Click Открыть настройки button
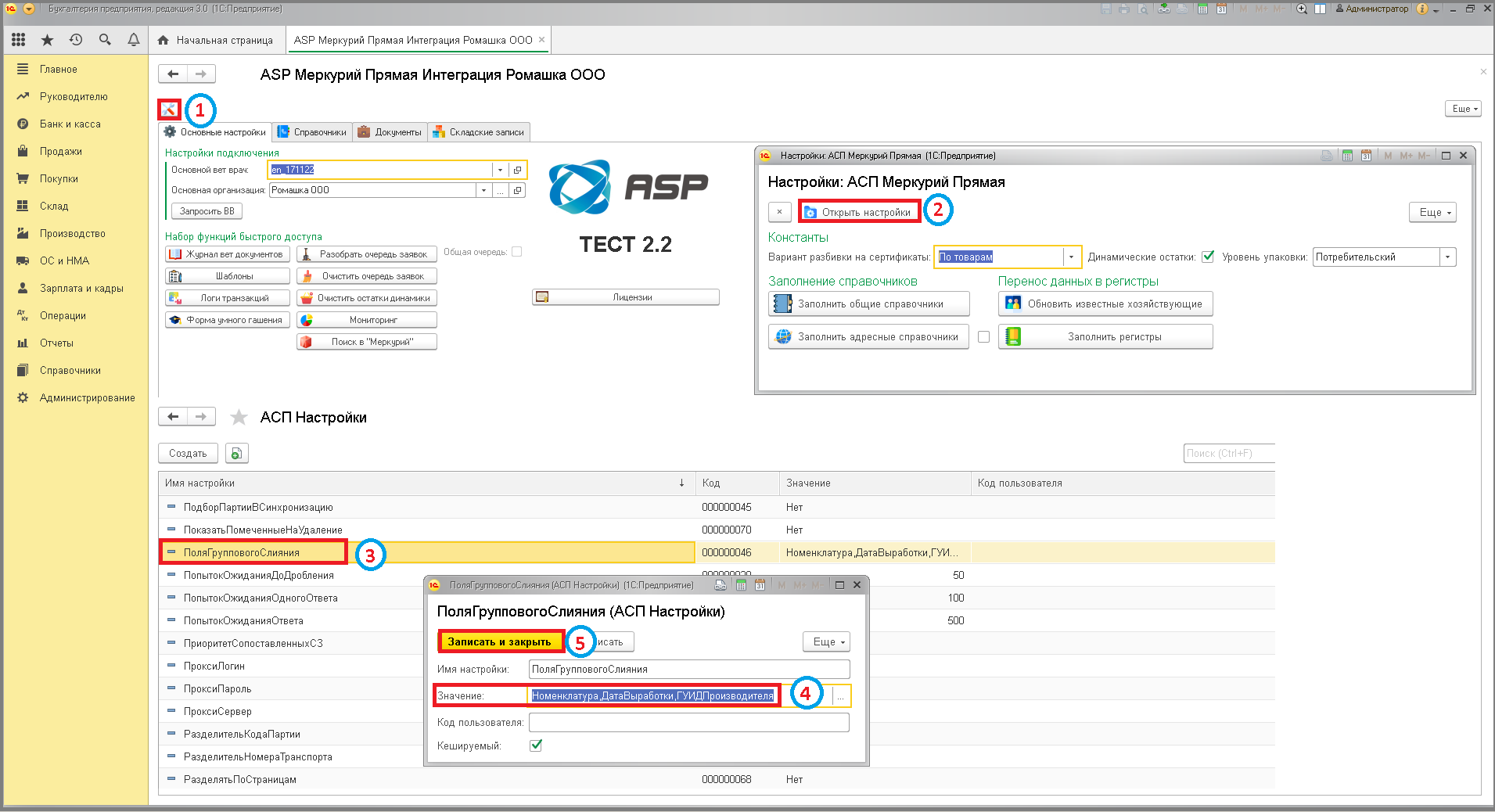 [858, 212]
